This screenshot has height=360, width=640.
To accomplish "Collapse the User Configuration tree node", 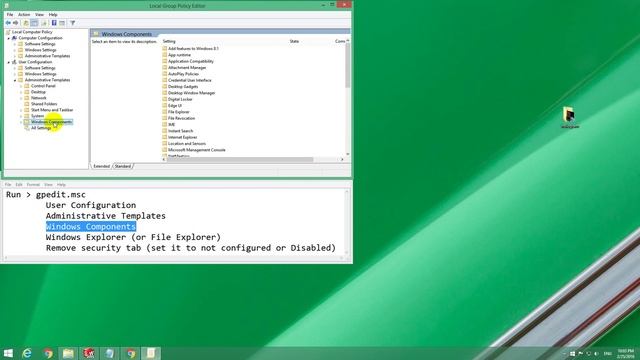I will [x=9, y=62].
